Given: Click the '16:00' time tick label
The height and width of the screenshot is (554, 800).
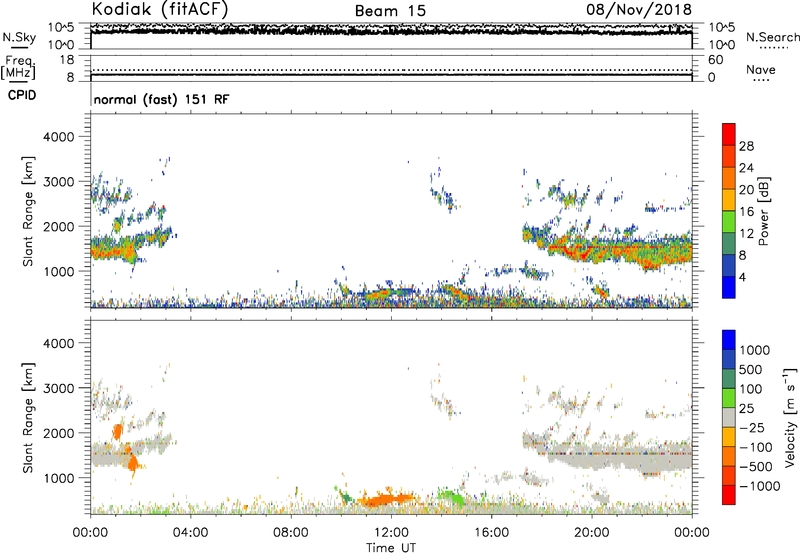Looking at the screenshot, I should (491, 533).
